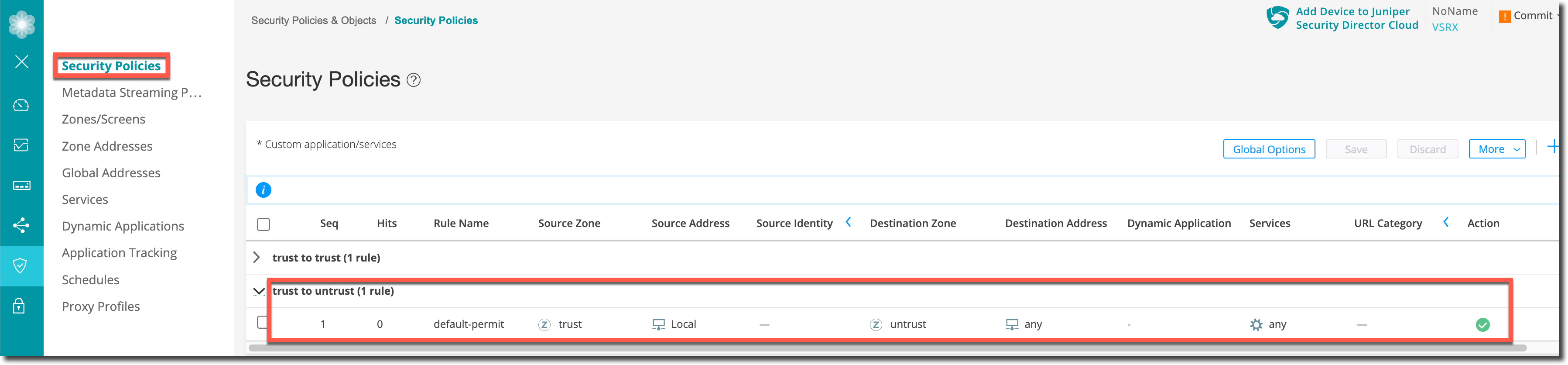Screen dimensions: 1568x365
Task: Click the device management sidebar icon
Action: coord(21,185)
